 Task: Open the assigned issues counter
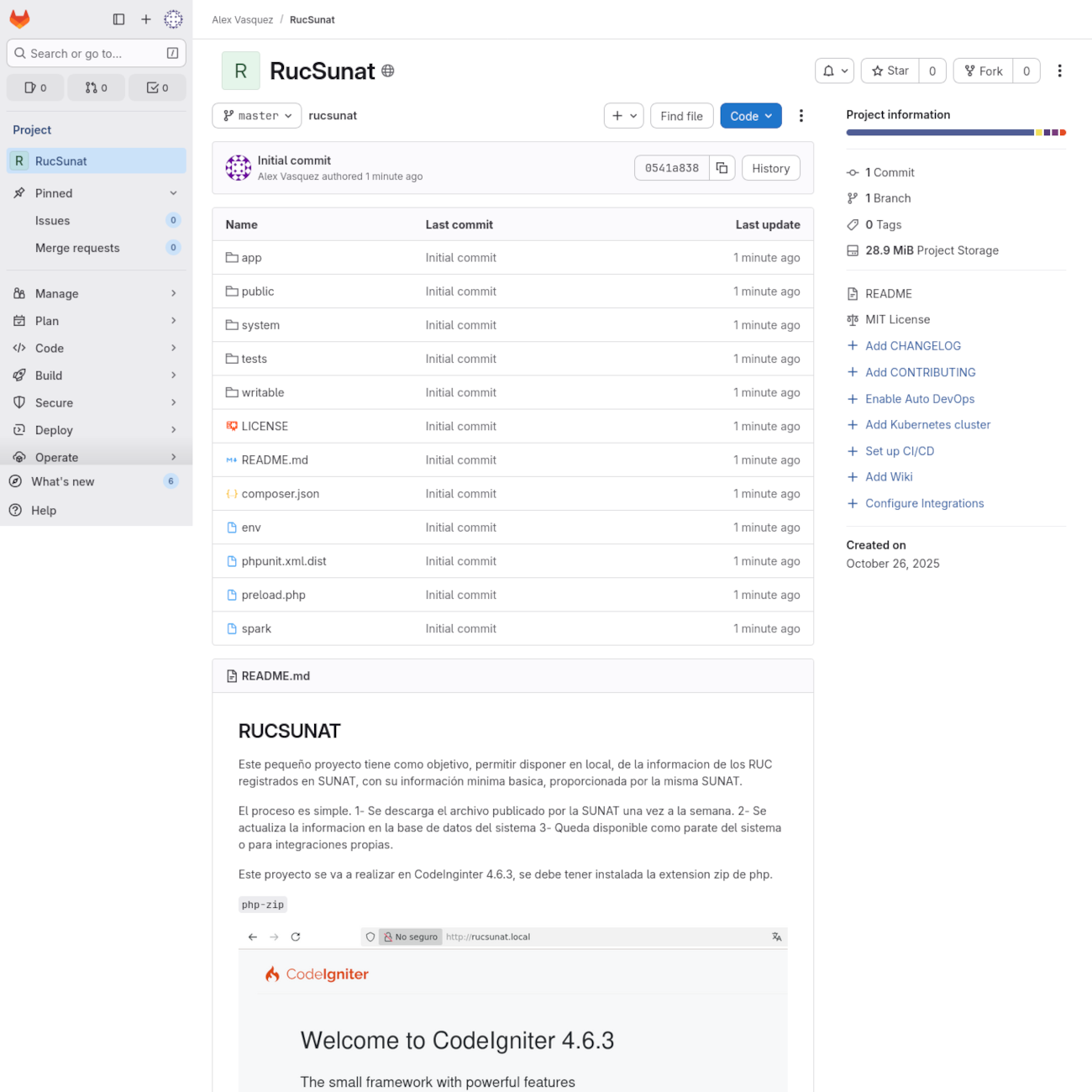[x=36, y=87]
